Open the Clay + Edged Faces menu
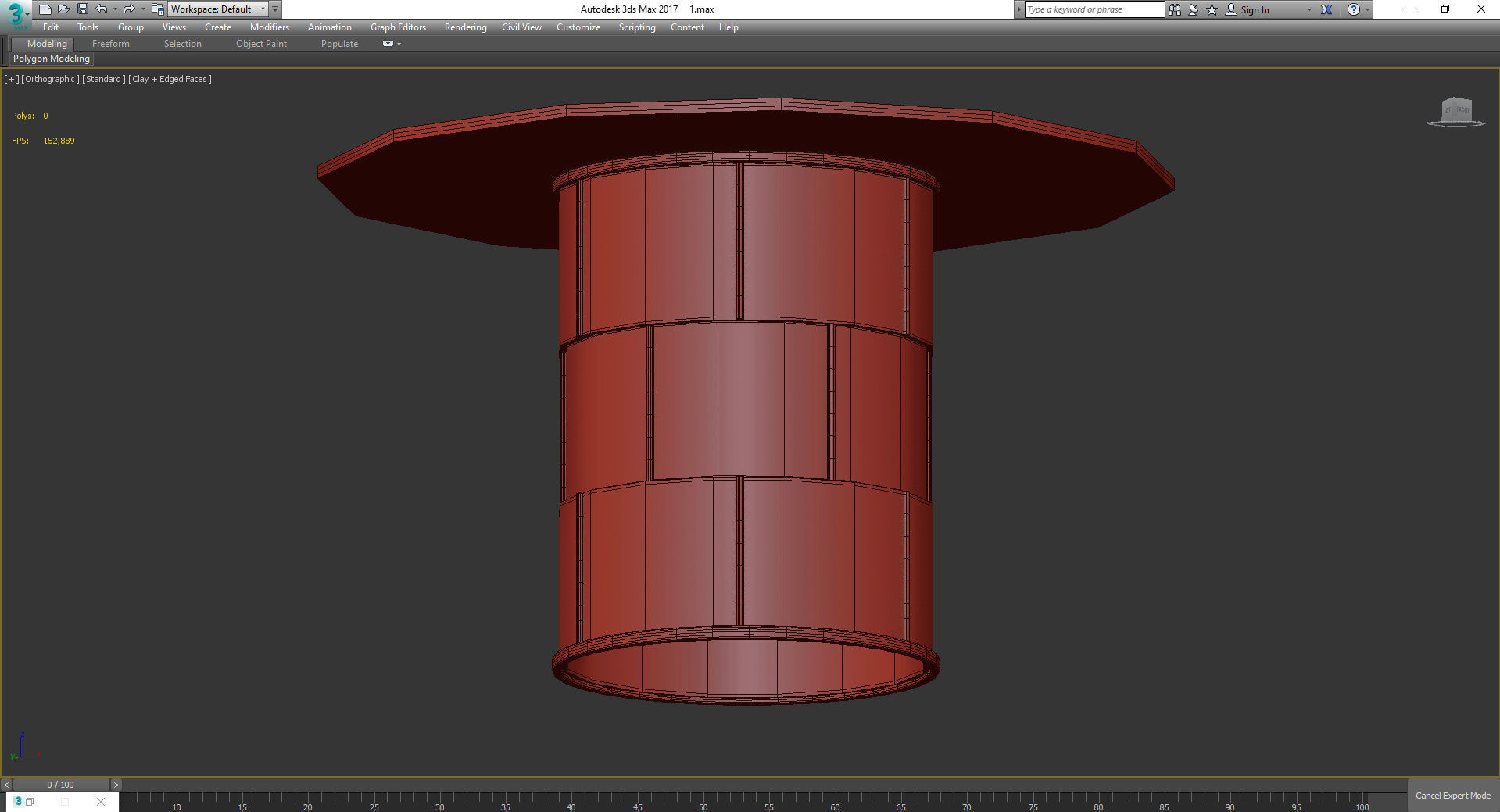1500x812 pixels. [170, 79]
